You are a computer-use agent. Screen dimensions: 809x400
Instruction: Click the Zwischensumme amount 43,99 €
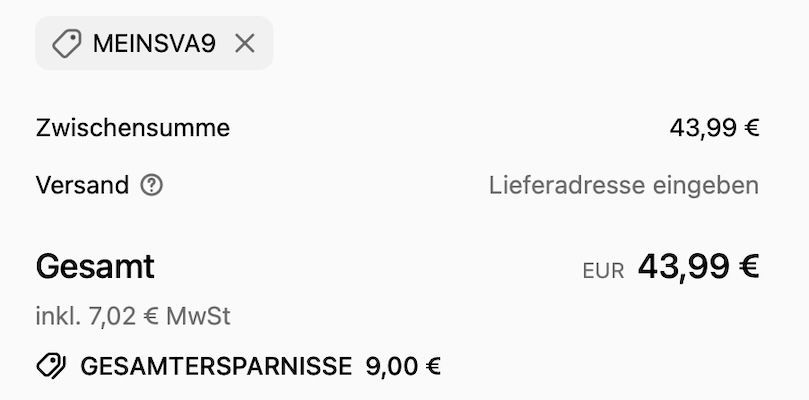pyautogui.click(x=714, y=128)
